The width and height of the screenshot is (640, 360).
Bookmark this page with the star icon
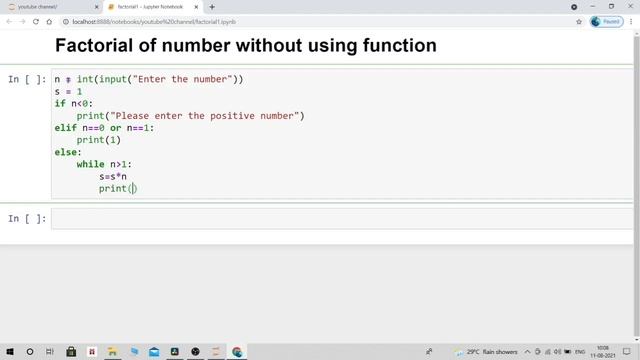(579, 22)
